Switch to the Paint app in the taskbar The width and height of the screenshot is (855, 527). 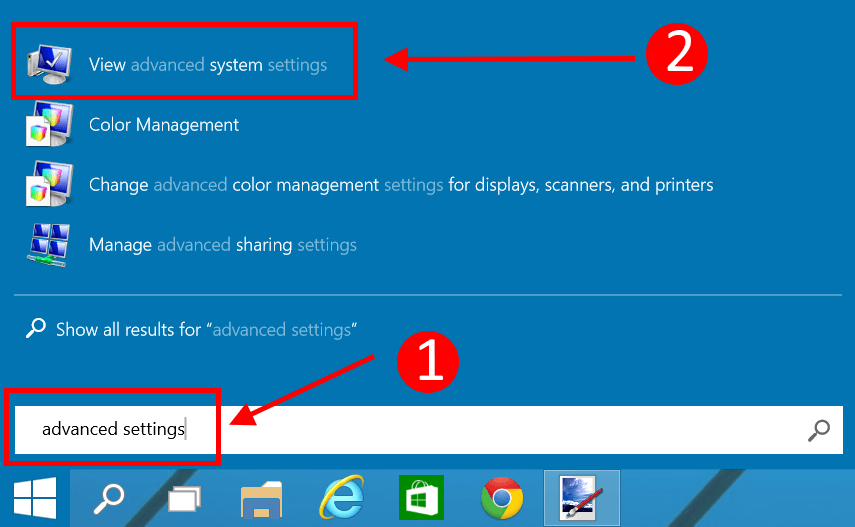pos(582,498)
